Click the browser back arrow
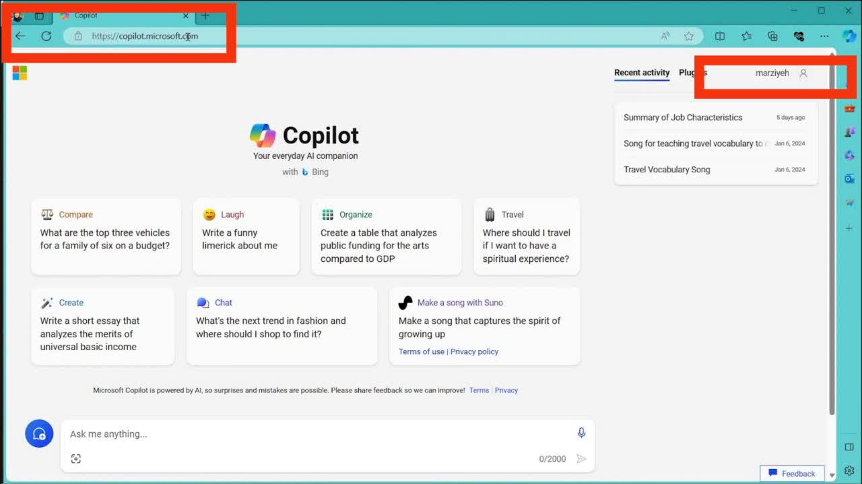 click(x=20, y=36)
